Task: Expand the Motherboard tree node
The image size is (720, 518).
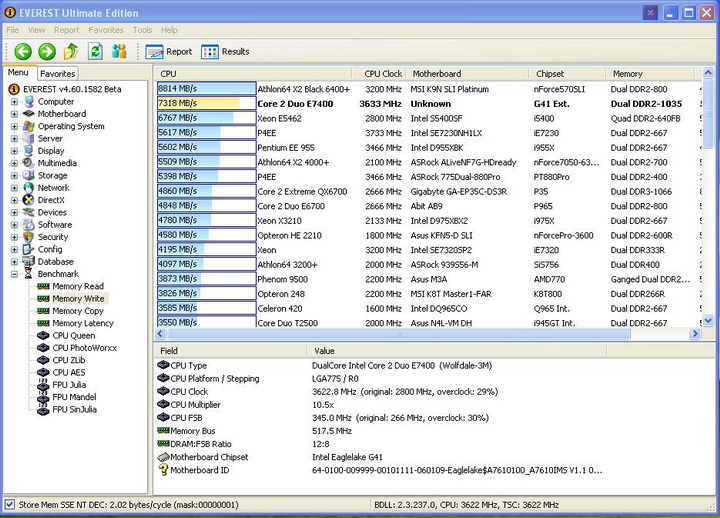Action: click(14, 114)
